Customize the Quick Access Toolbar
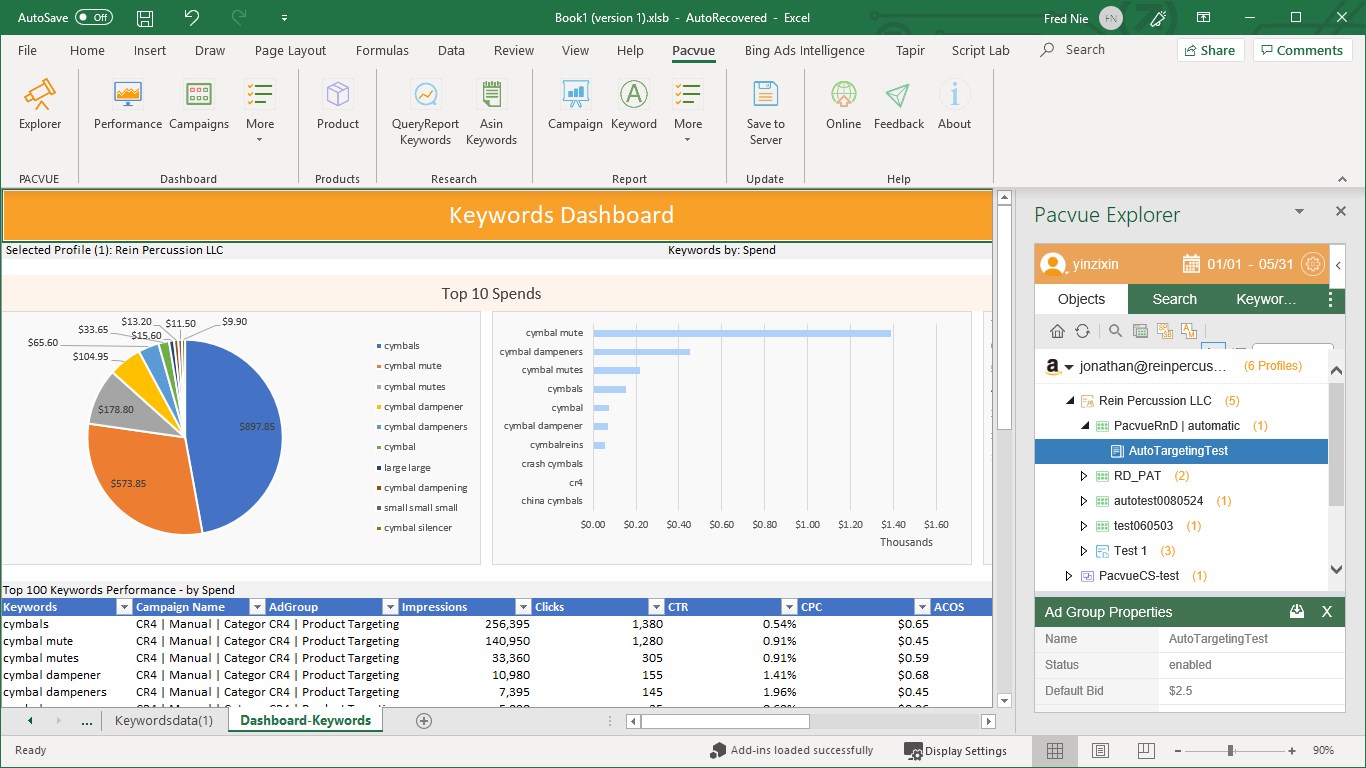The image size is (1366, 768). pyautogui.click(x=285, y=18)
